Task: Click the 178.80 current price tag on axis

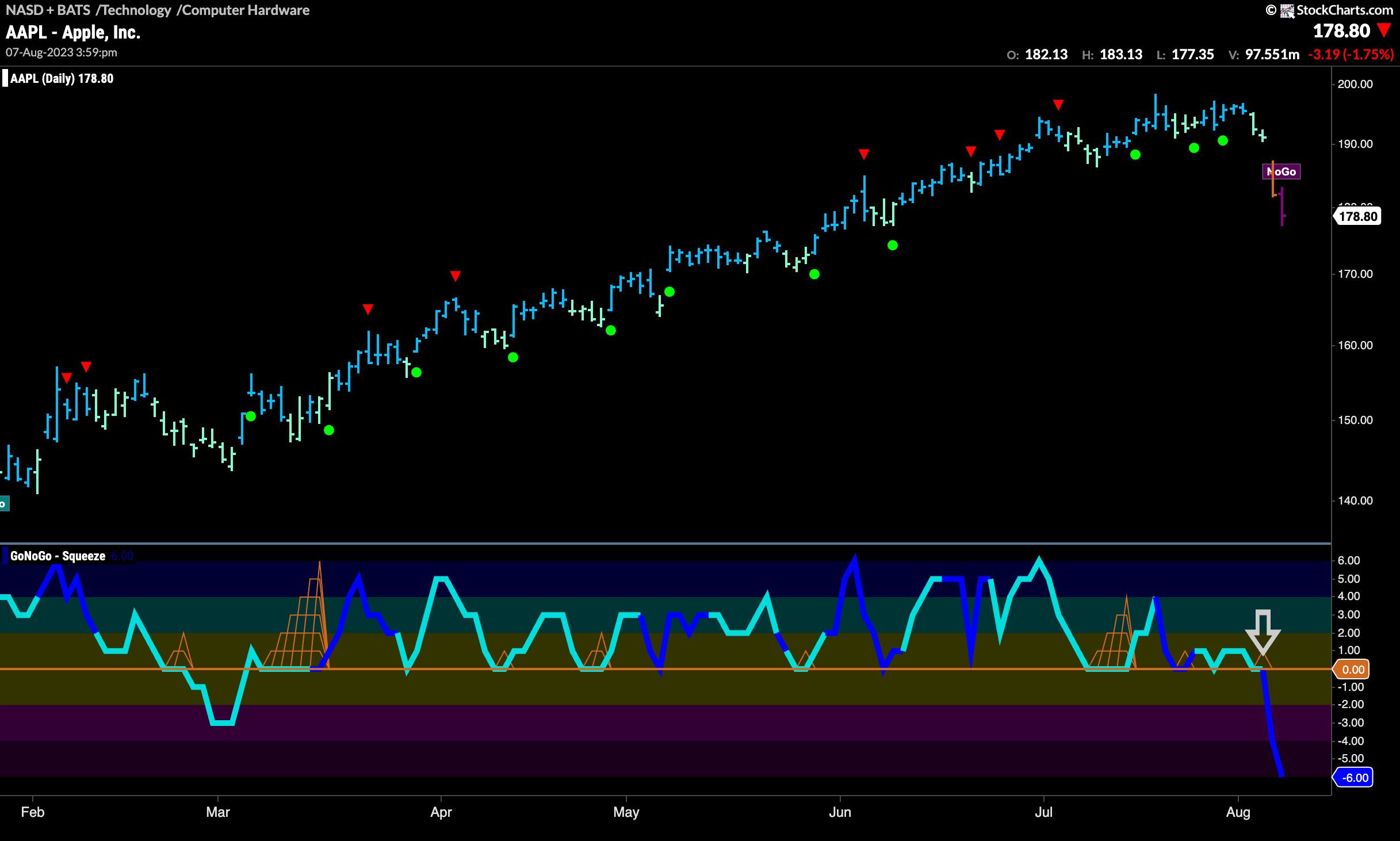Action: pos(1357,216)
